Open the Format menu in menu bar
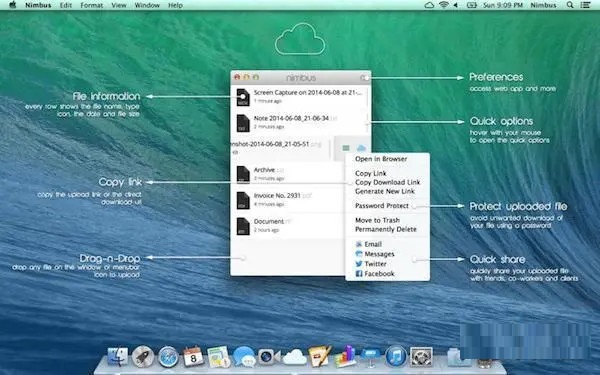Image resolution: width=600 pixels, height=375 pixels. (91, 5)
